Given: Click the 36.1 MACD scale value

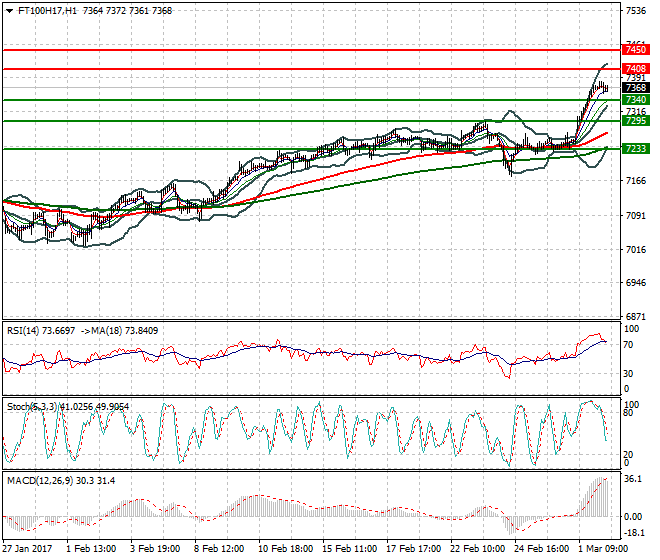Looking at the screenshot, I should 633,479.
